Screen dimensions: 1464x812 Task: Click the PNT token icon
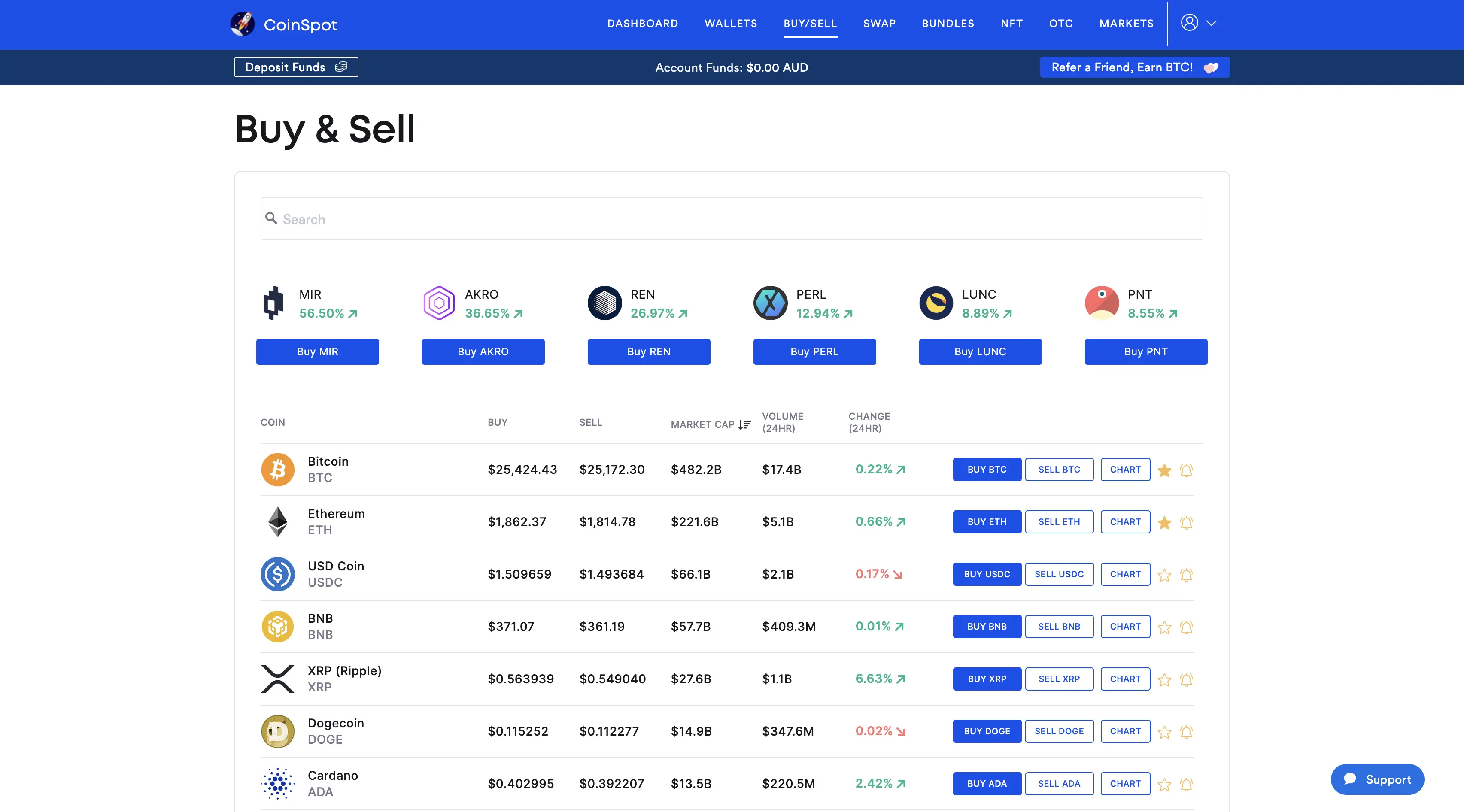[1101, 303]
